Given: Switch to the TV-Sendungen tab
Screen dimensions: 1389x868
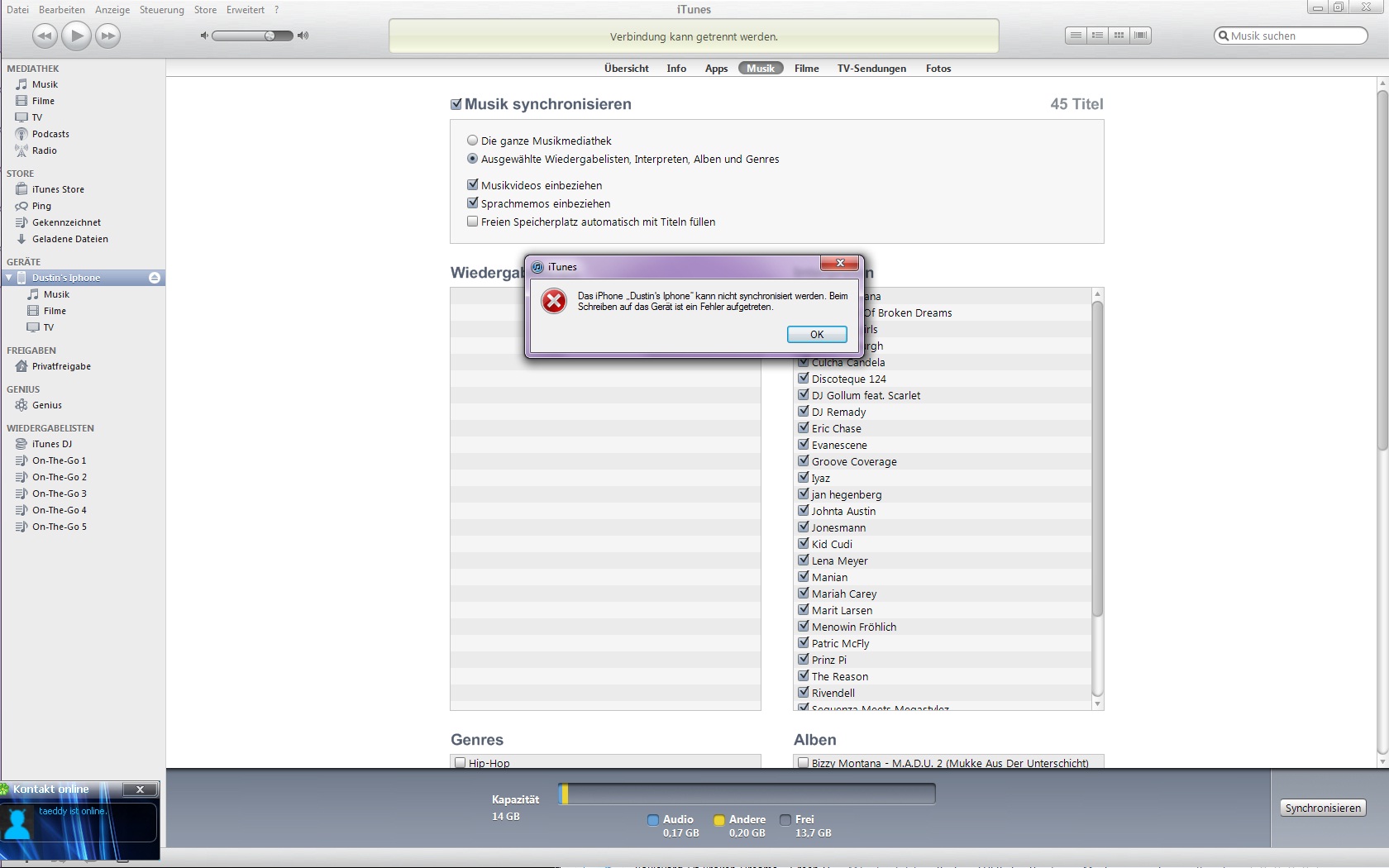Looking at the screenshot, I should click(x=871, y=69).
